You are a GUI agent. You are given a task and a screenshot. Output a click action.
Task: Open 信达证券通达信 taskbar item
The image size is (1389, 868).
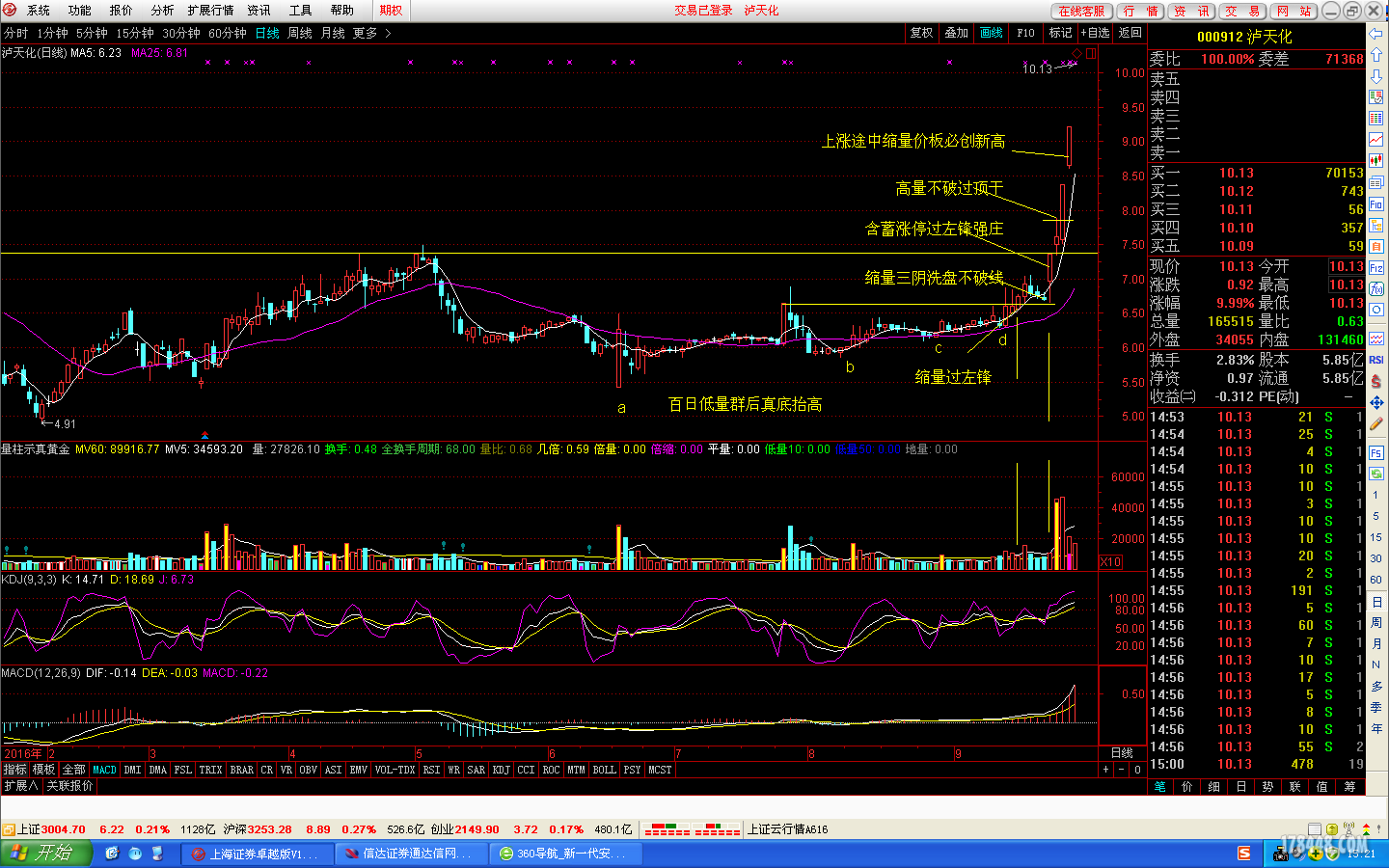click(410, 854)
